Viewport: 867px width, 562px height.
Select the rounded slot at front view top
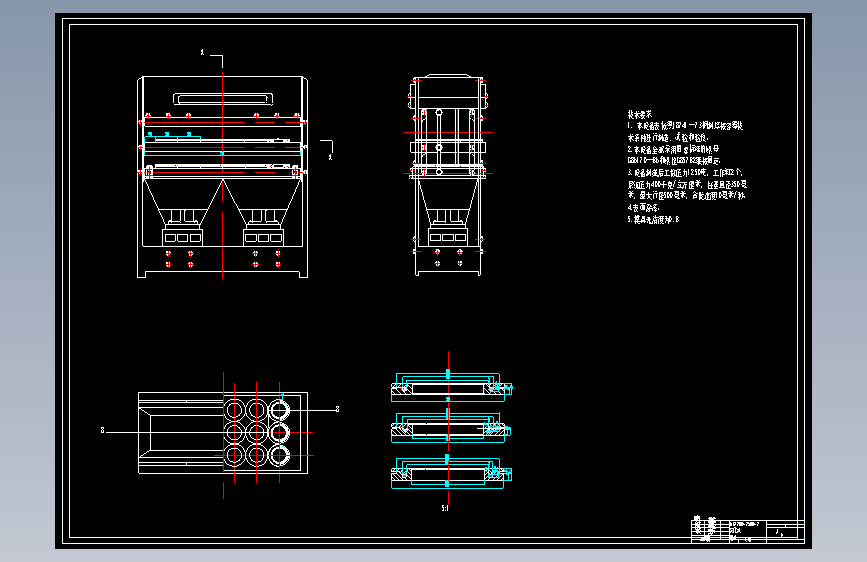[223, 99]
